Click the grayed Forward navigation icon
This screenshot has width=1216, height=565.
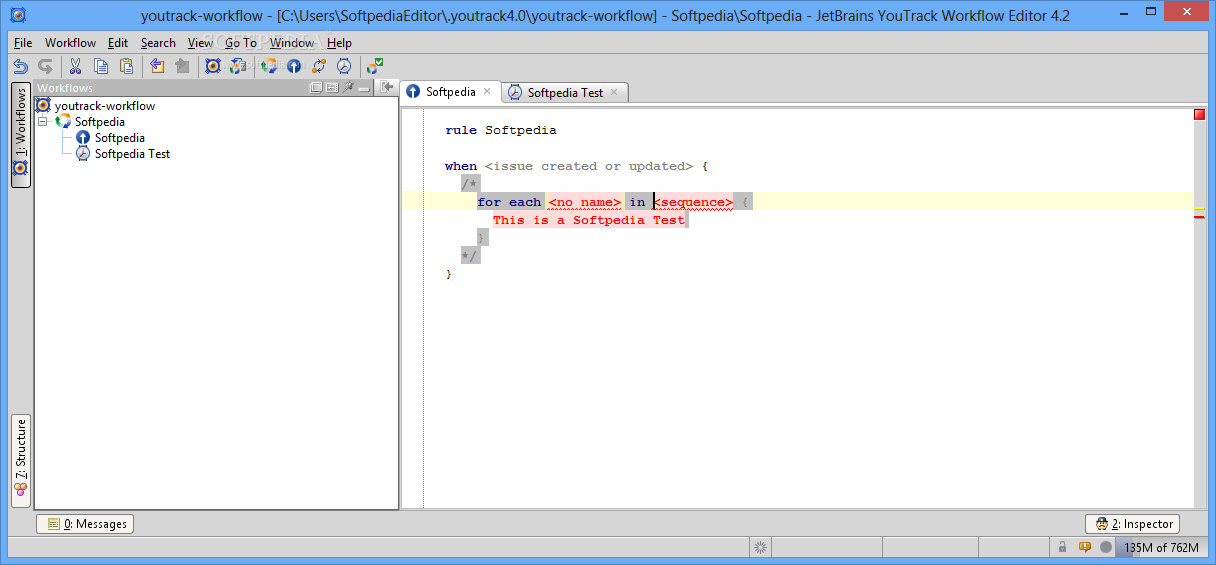coord(182,66)
